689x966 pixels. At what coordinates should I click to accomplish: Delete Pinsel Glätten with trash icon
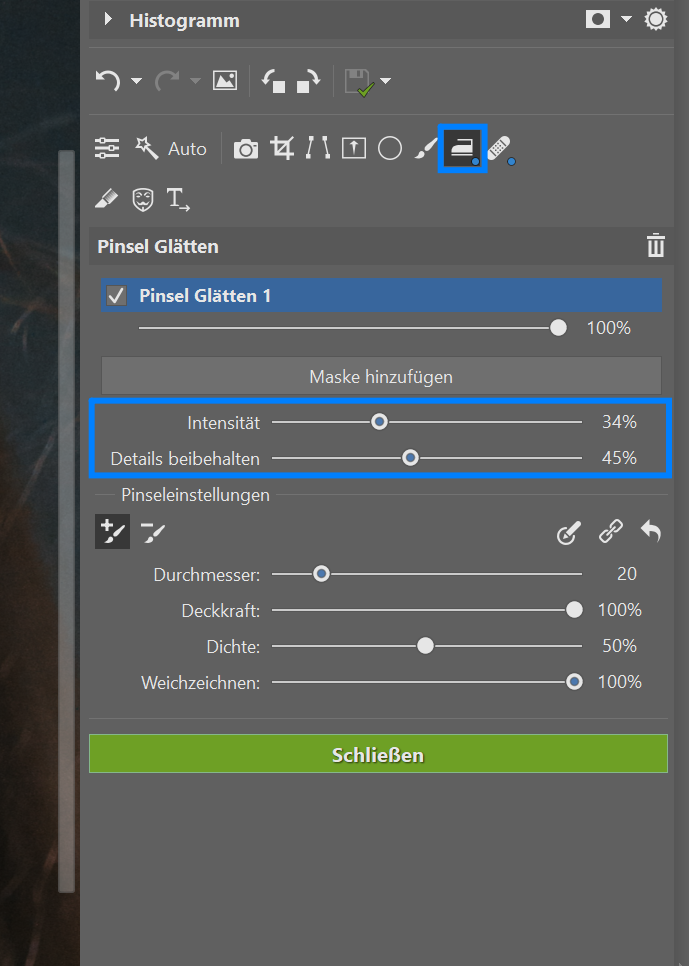tap(656, 245)
